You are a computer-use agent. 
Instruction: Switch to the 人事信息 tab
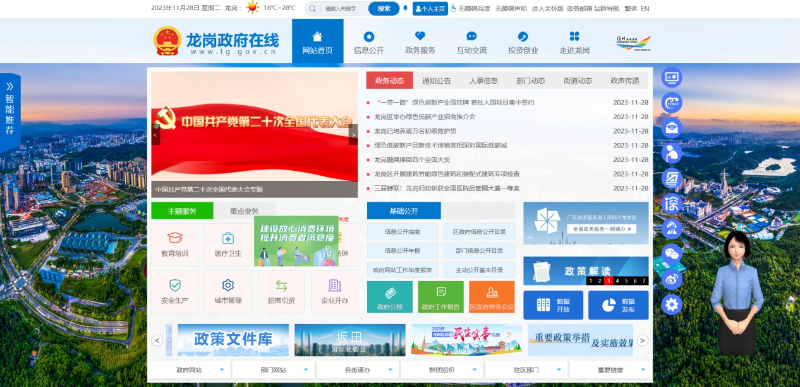coord(484,81)
